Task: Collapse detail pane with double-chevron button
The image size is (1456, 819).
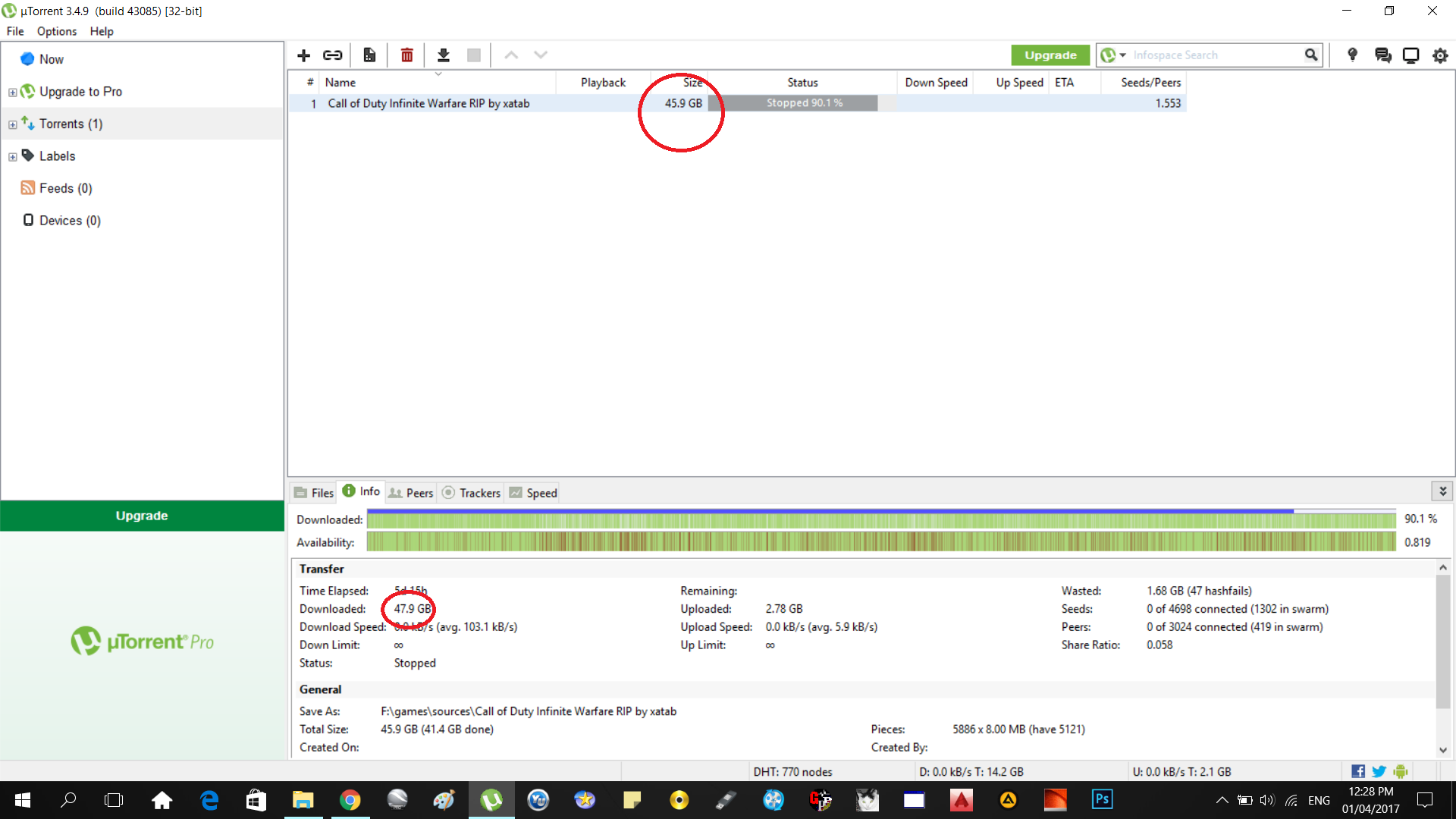Action: (x=1442, y=491)
